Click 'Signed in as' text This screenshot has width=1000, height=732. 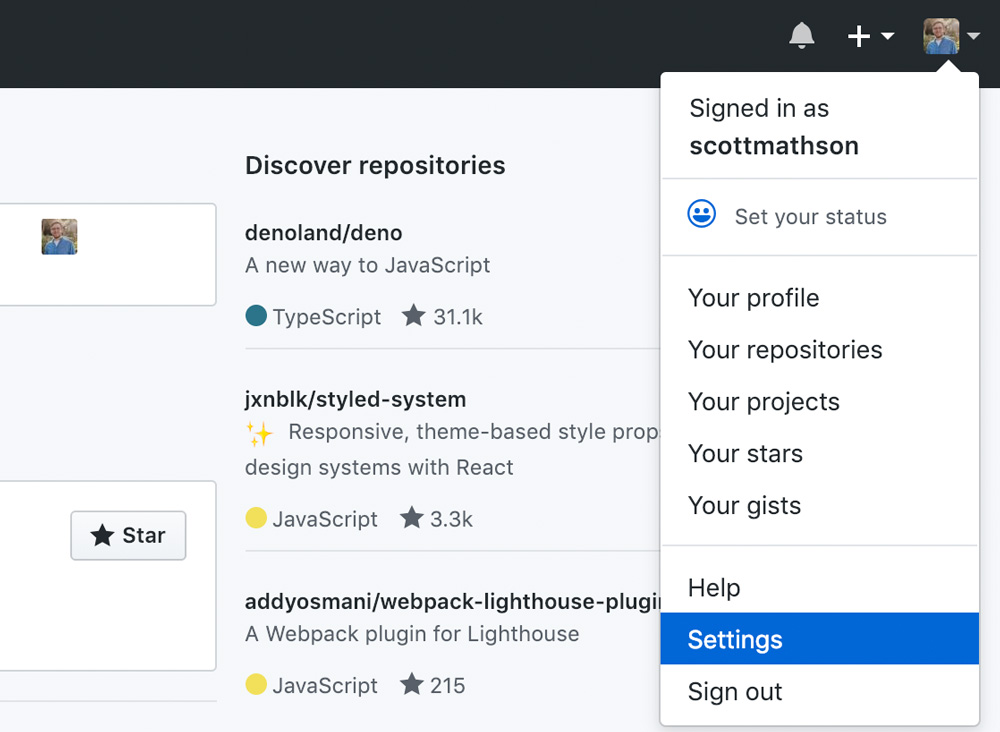759,109
